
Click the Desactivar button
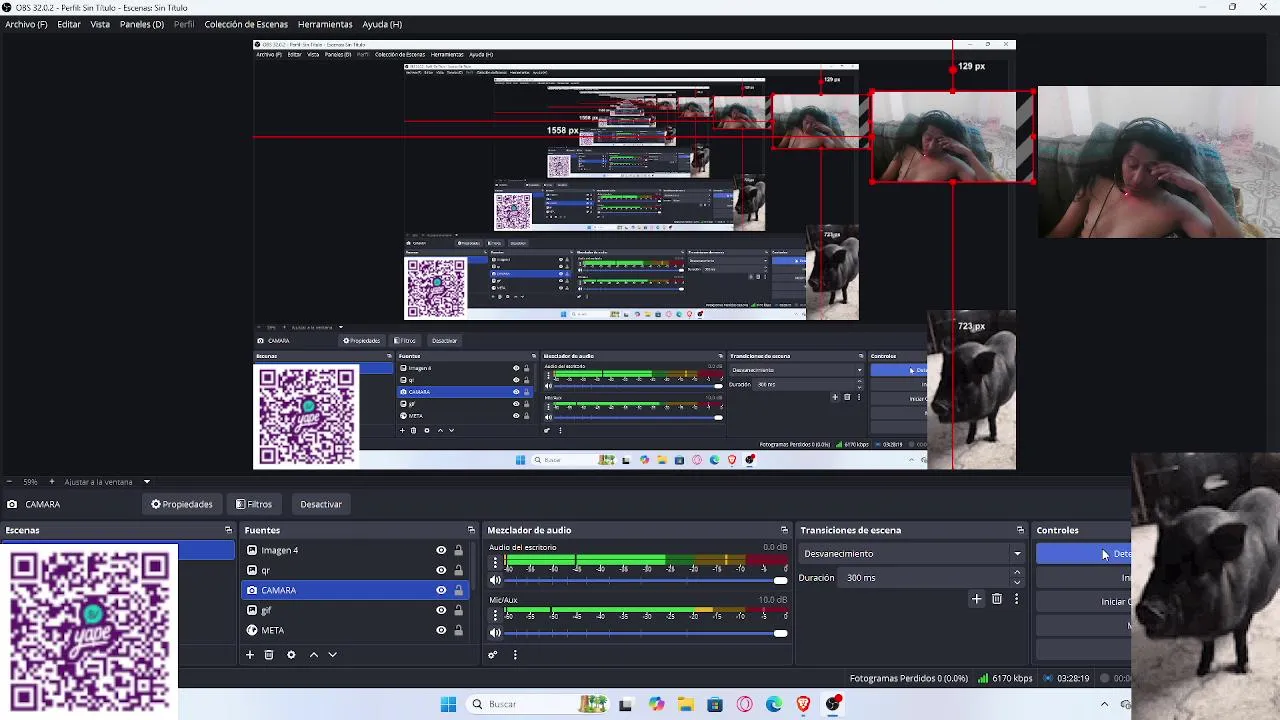[x=321, y=504]
